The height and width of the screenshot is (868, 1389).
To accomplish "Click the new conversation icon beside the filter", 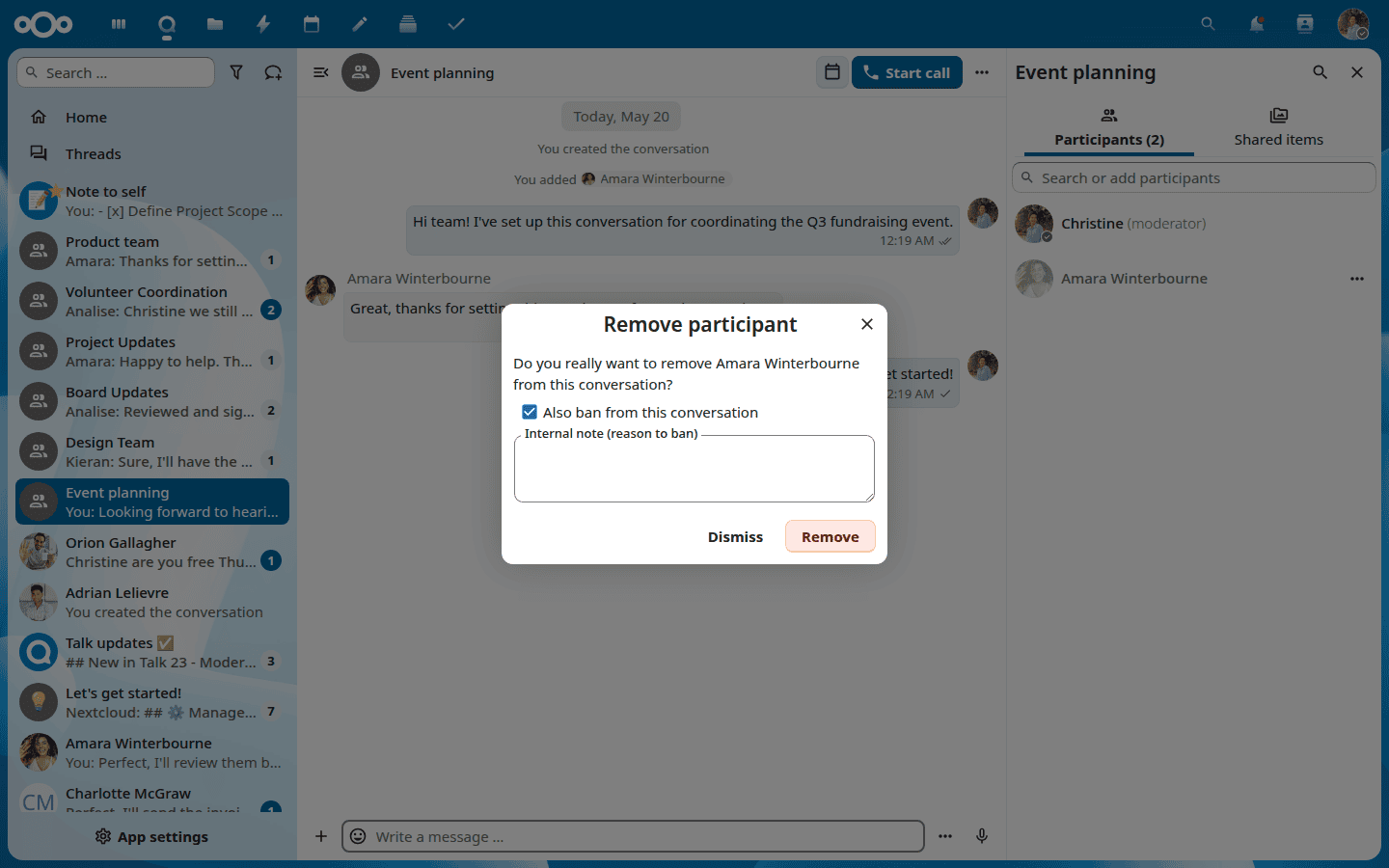I will click(273, 72).
